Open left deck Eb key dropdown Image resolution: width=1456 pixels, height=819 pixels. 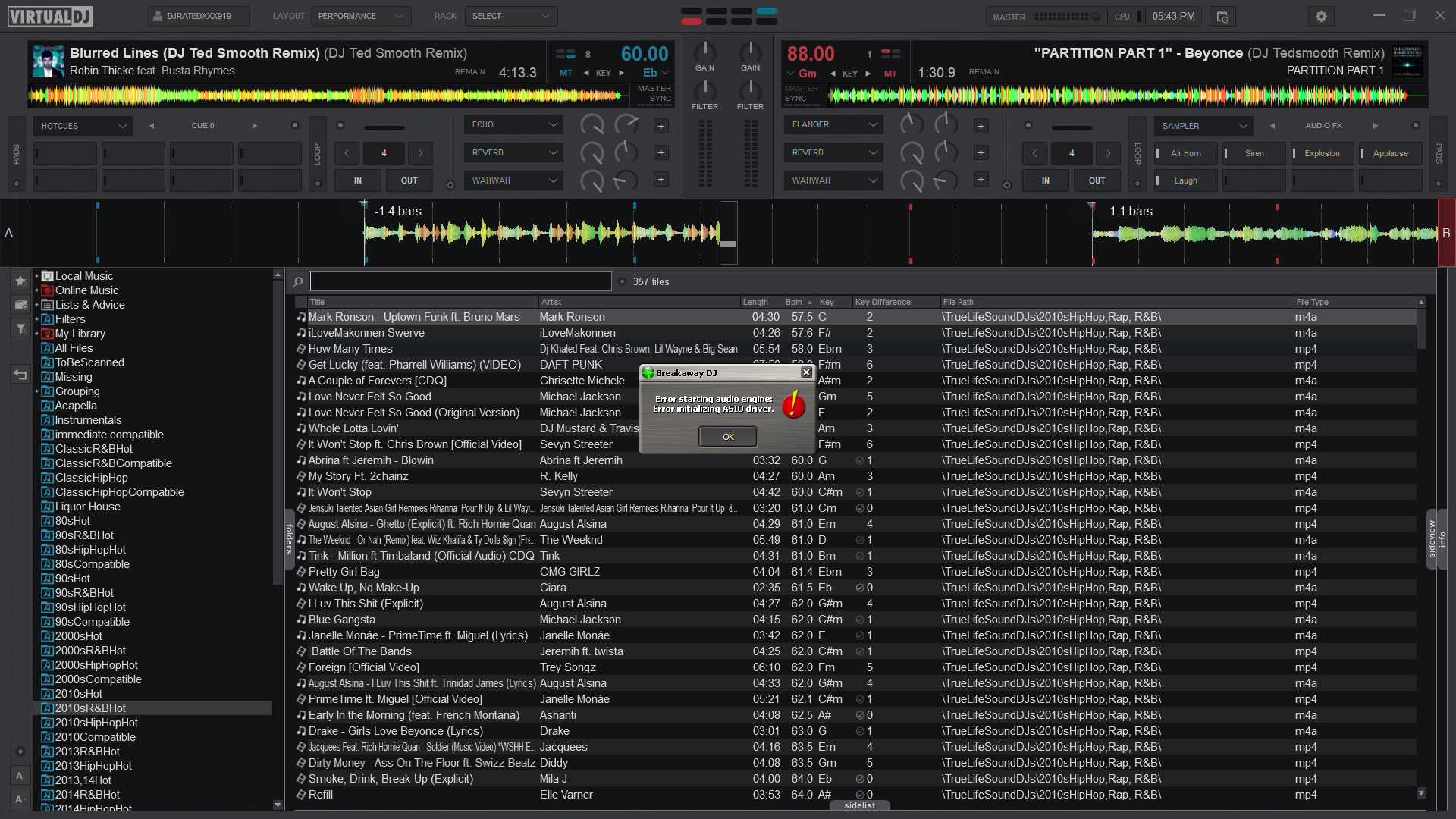pyautogui.click(x=656, y=73)
